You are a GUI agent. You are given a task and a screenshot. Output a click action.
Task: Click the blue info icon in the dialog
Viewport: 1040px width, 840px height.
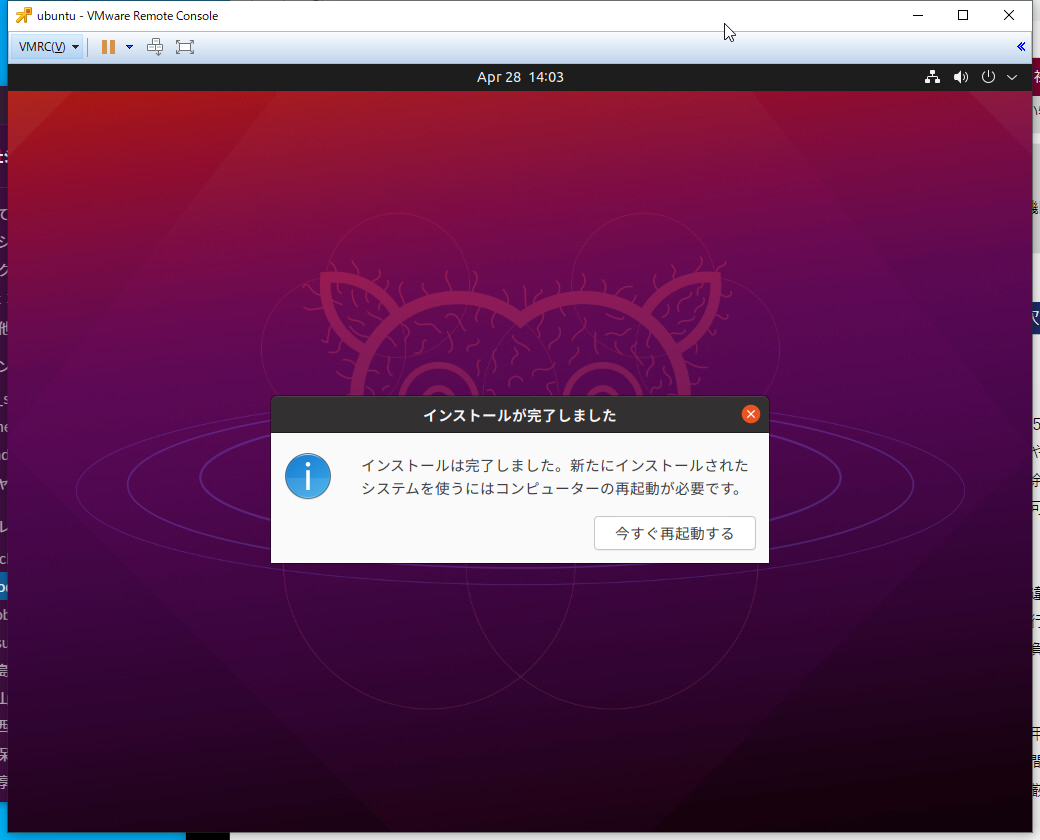(x=308, y=476)
